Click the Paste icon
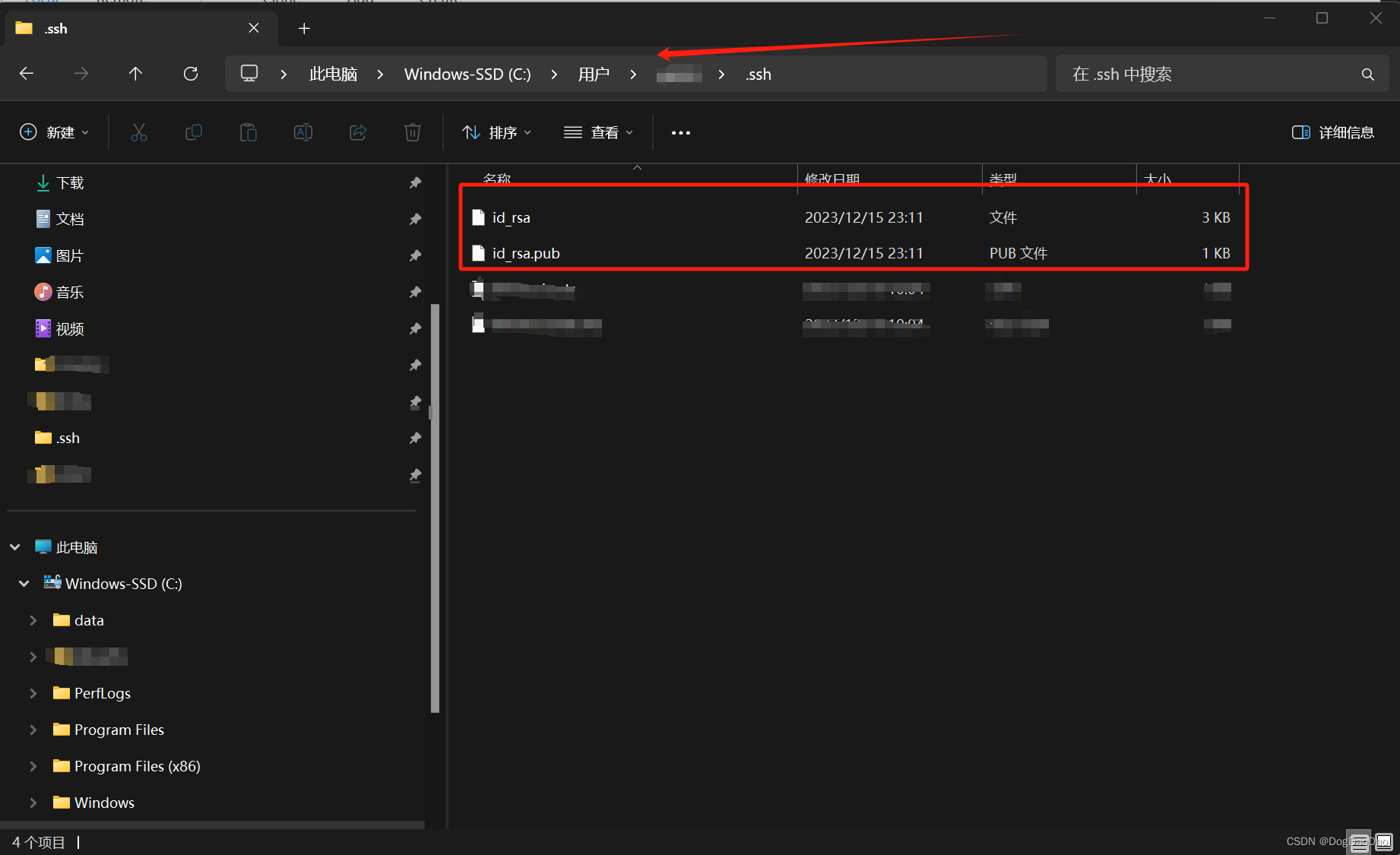Image resolution: width=1400 pixels, height=855 pixels. pyautogui.click(x=249, y=131)
